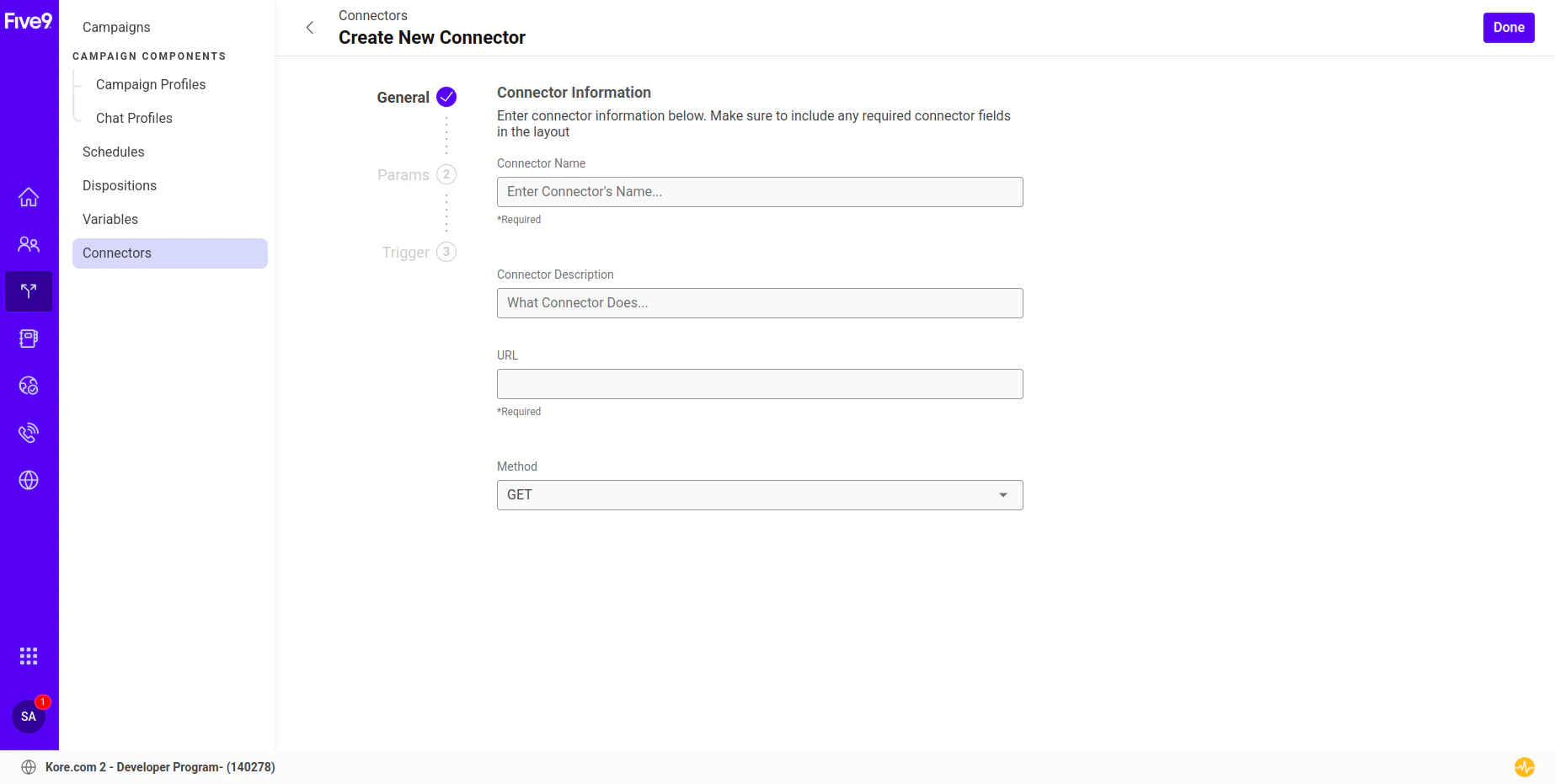1555x784 pixels.
Task: Click the Connectors breadcrumb link
Action: pos(372,15)
